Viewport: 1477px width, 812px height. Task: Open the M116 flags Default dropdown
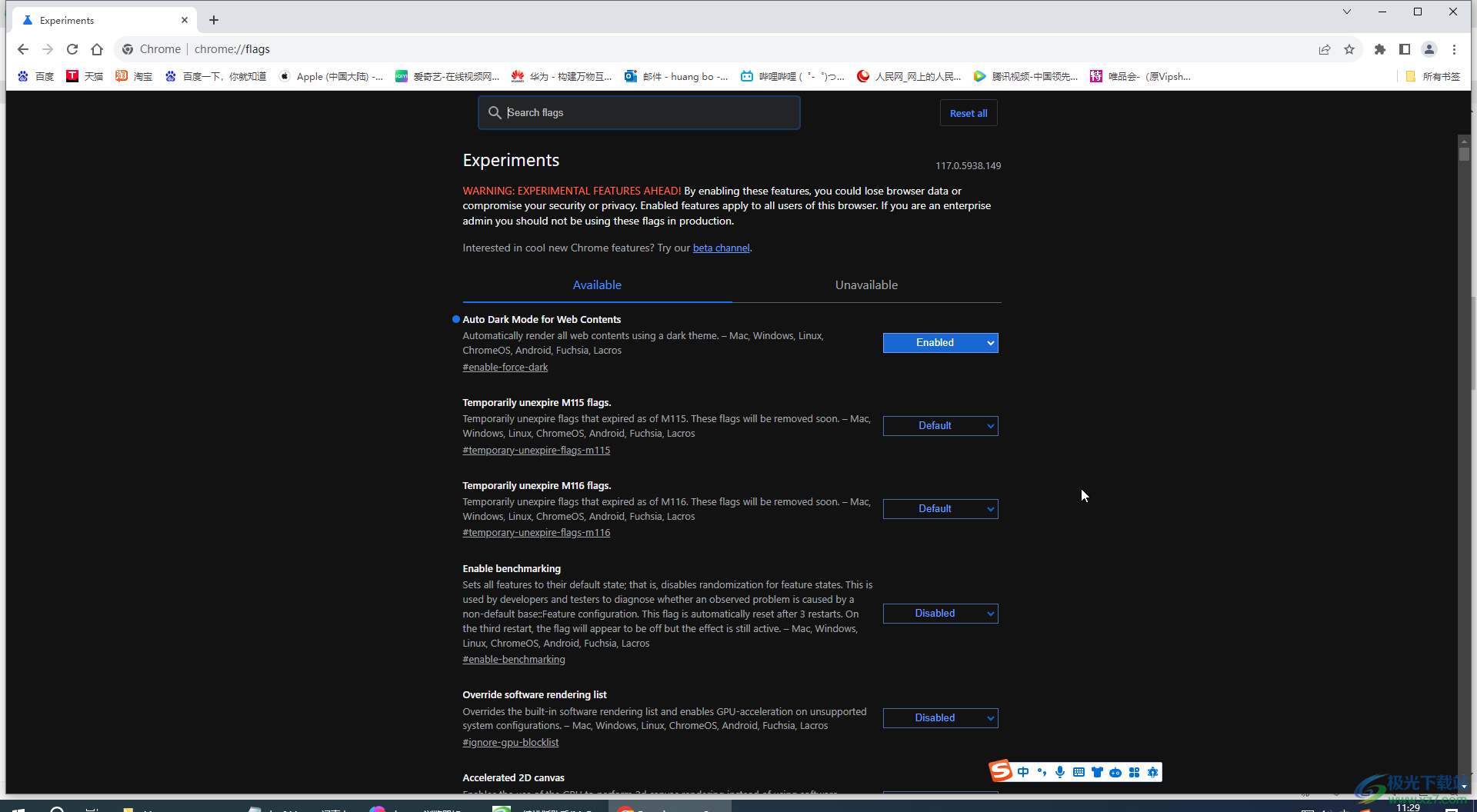940,509
